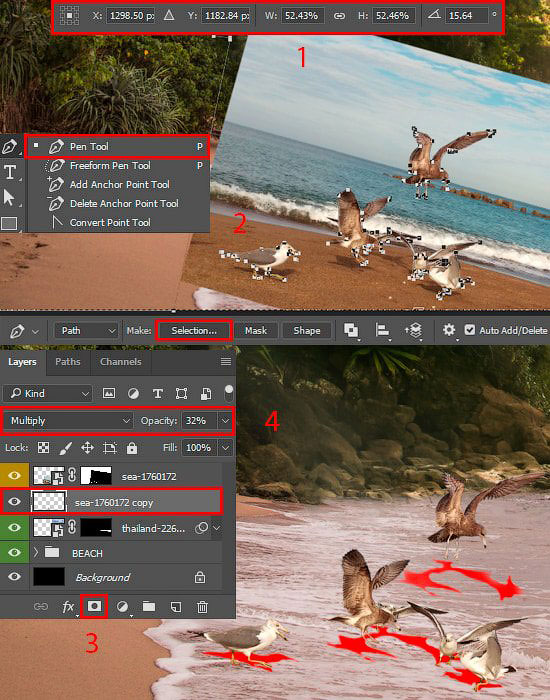Lock image pixels brush icon
This screenshot has width=550, height=700.
point(66,448)
